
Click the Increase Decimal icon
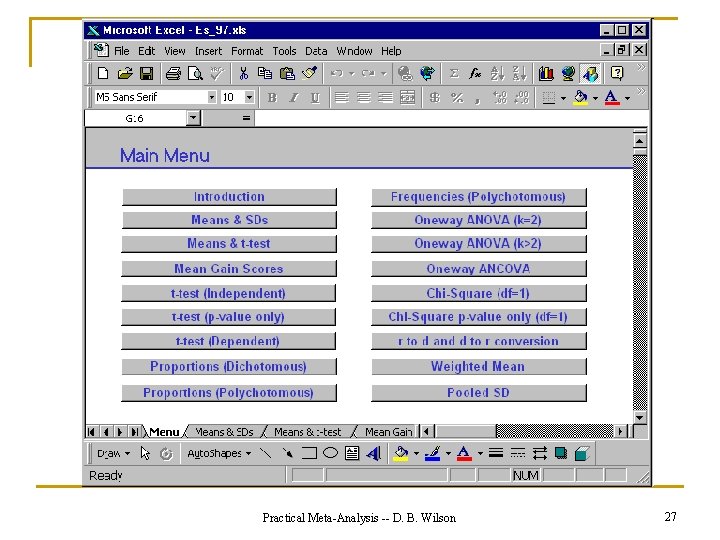[500, 97]
